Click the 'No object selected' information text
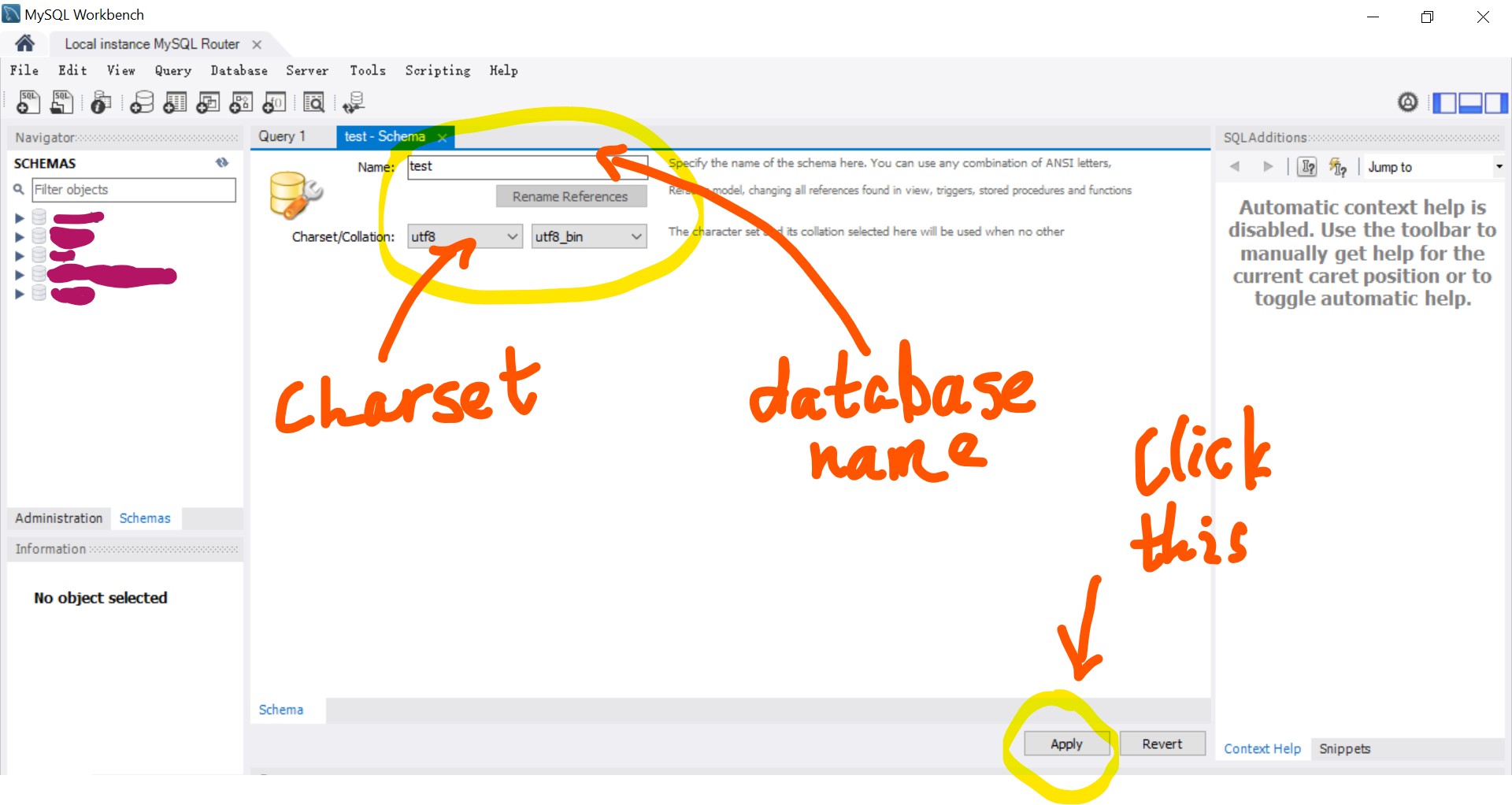 tap(101, 598)
